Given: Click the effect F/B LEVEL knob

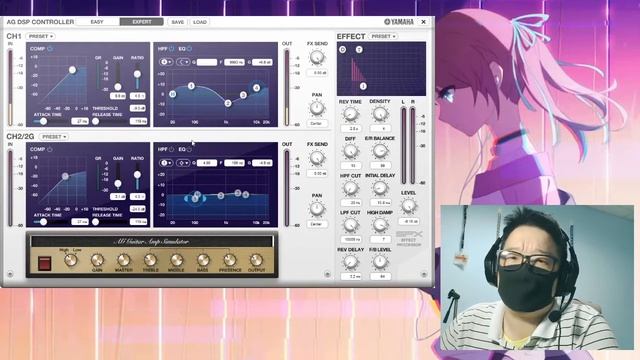Looking at the screenshot, I should tap(380, 262).
